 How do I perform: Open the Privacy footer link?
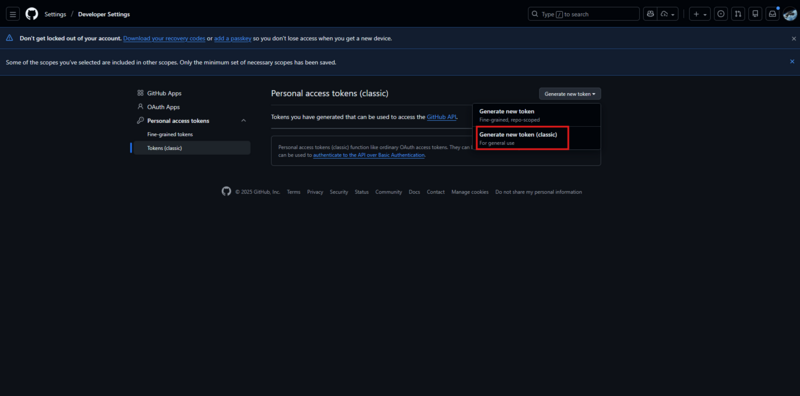[315, 192]
